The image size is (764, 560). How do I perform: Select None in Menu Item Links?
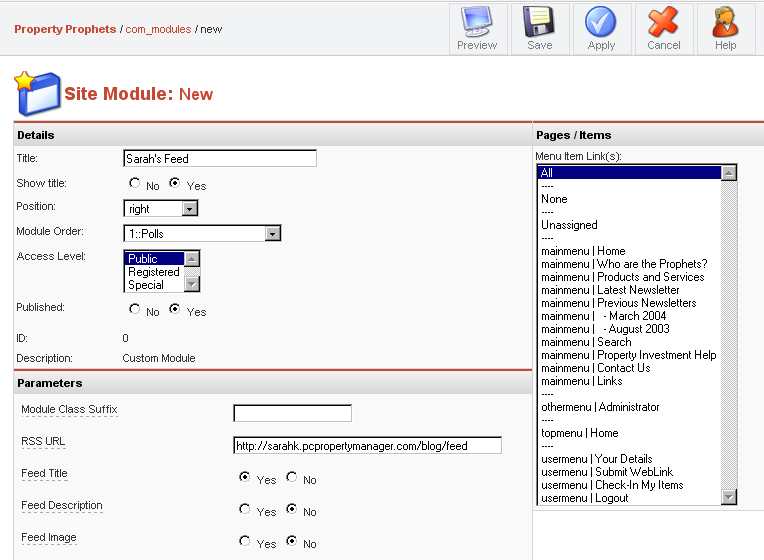coord(630,199)
